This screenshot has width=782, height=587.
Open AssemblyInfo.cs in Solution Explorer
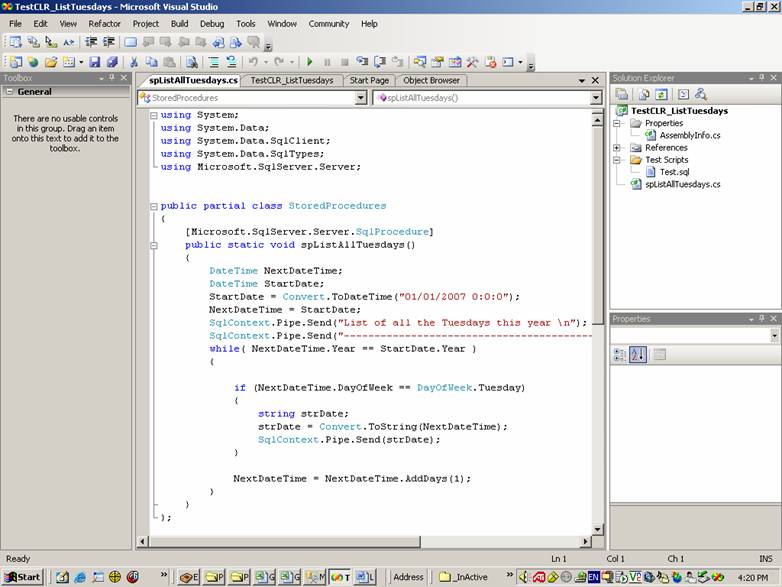689,135
